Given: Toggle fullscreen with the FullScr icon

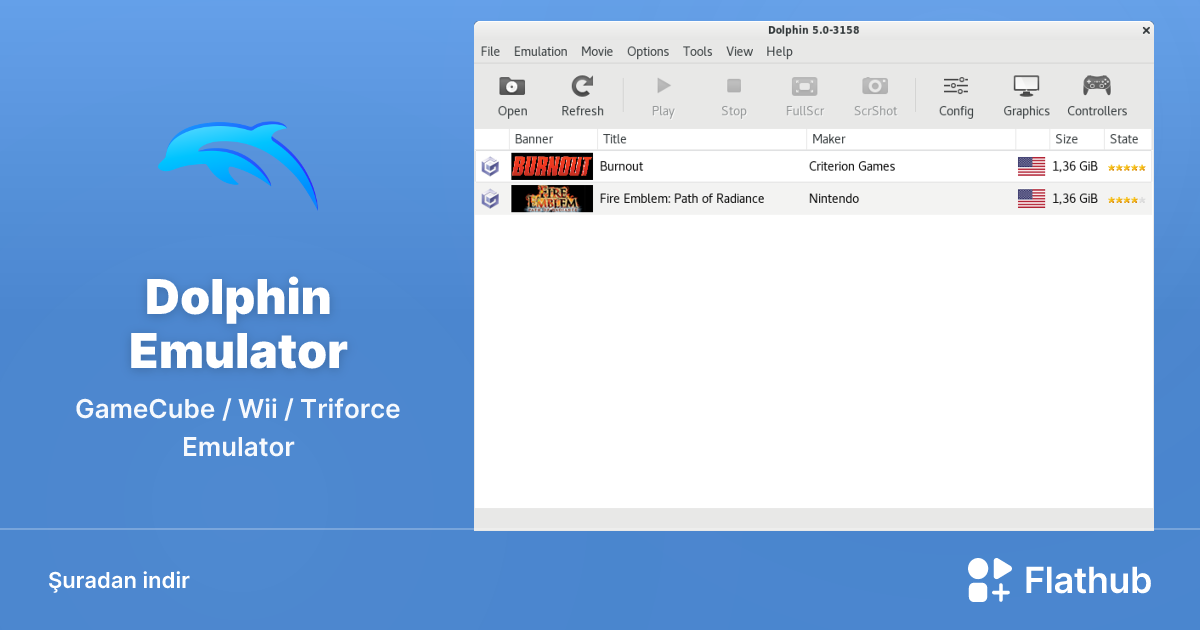Looking at the screenshot, I should 804,87.
